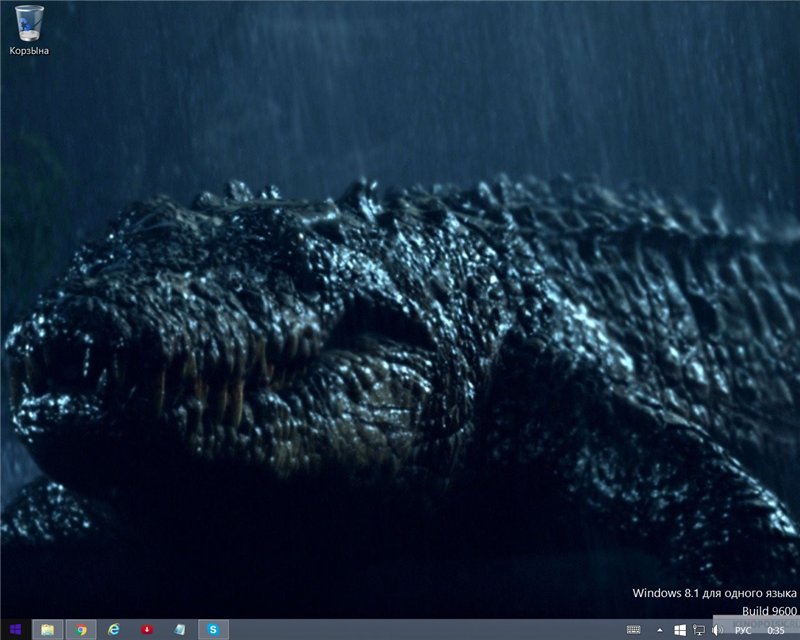Image resolution: width=800 pixels, height=640 pixels.
Task: Open the Windows Start button
Action: coord(15,630)
